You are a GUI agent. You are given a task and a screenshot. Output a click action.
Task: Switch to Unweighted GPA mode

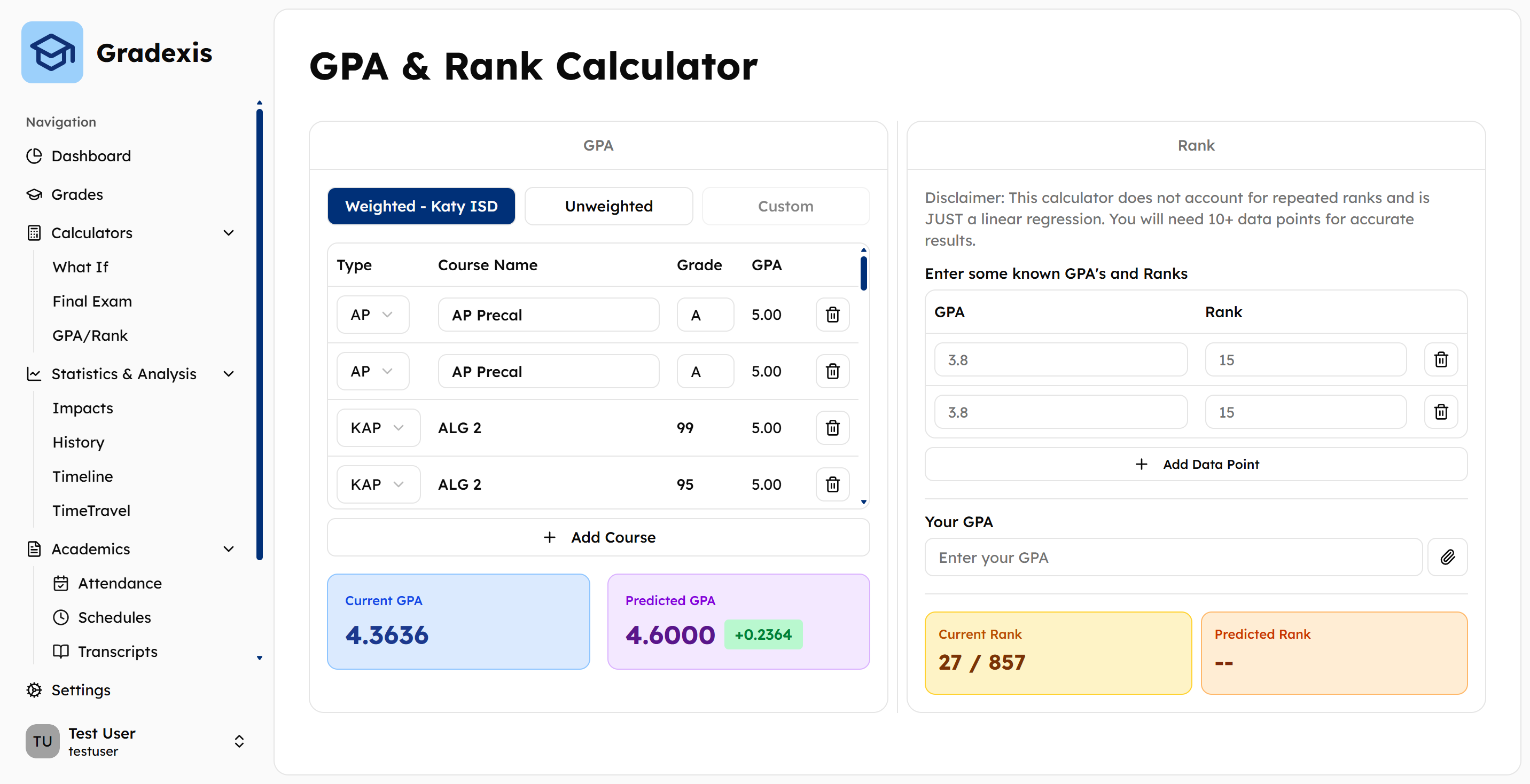(x=609, y=206)
